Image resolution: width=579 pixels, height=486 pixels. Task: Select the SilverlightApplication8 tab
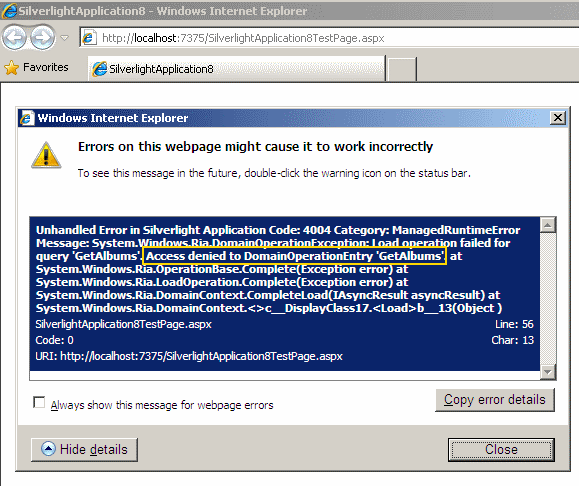[x=236, y=69]
